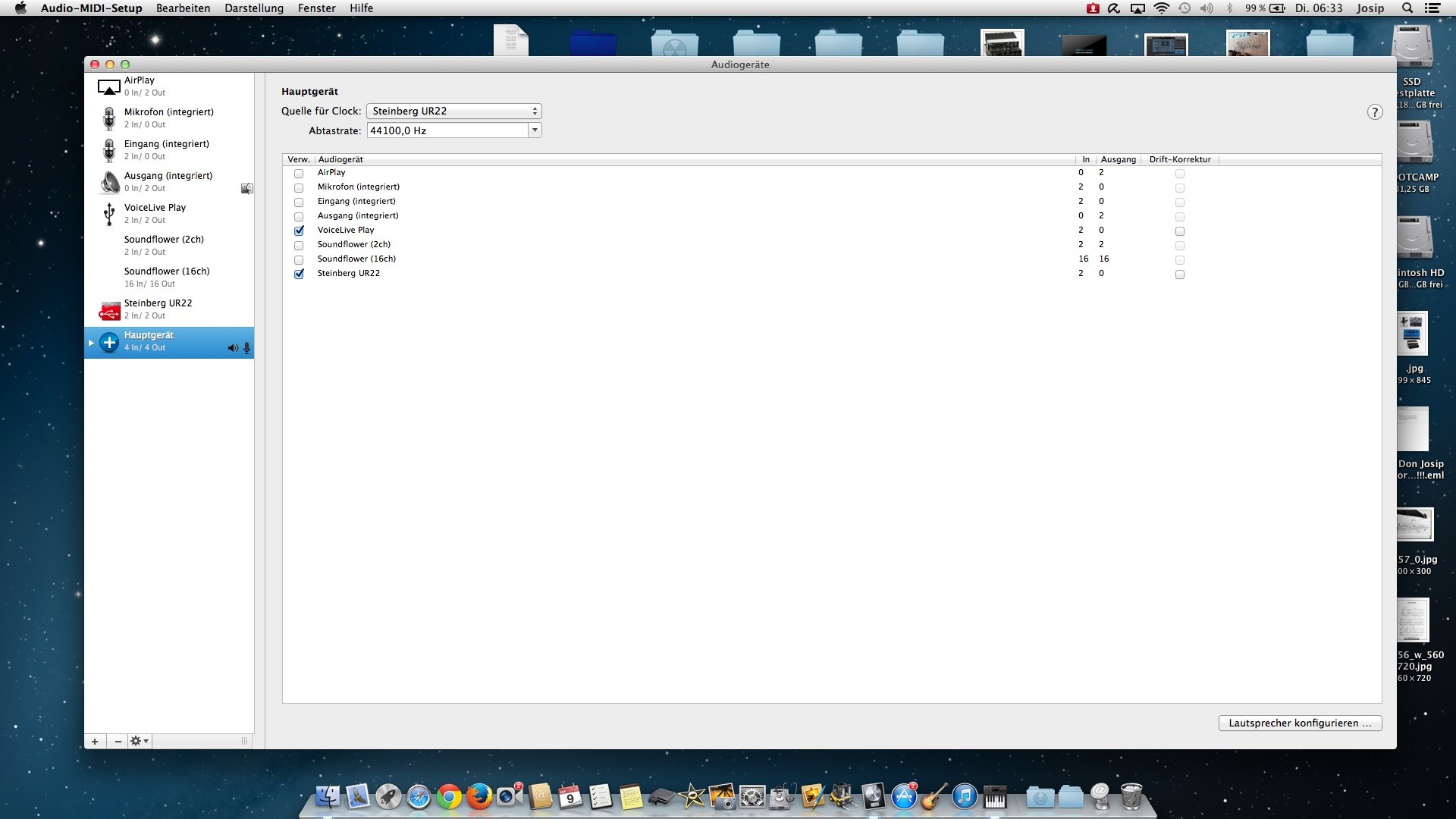Open the Darstellung menu

254,8
